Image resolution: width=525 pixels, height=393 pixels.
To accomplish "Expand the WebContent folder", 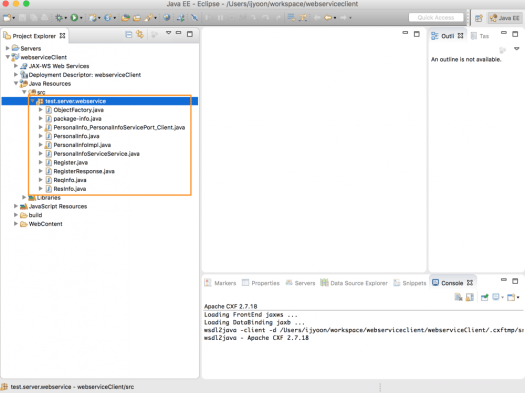I will coord(16,223).
